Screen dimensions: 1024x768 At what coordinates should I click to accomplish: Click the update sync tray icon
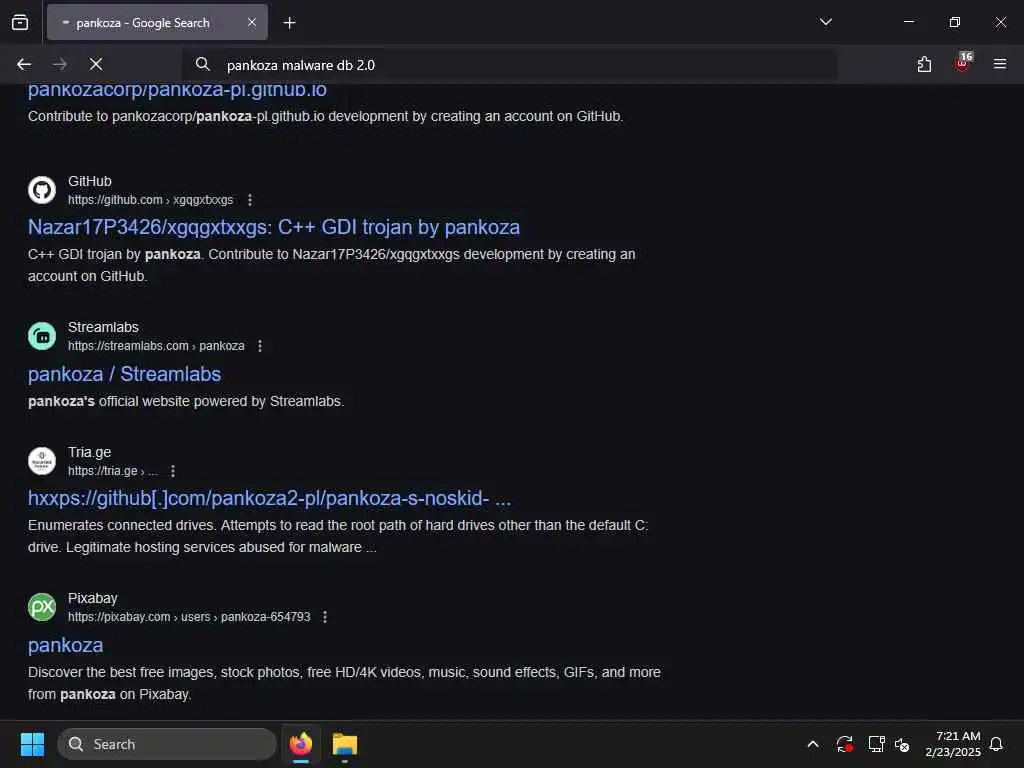(x=844, y=744)
